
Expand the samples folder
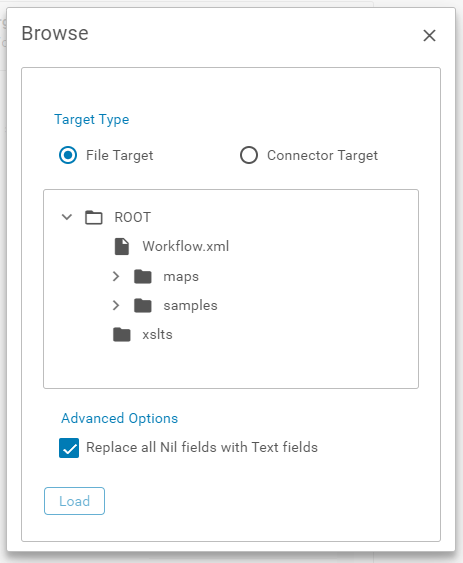[x=116, y=306]
